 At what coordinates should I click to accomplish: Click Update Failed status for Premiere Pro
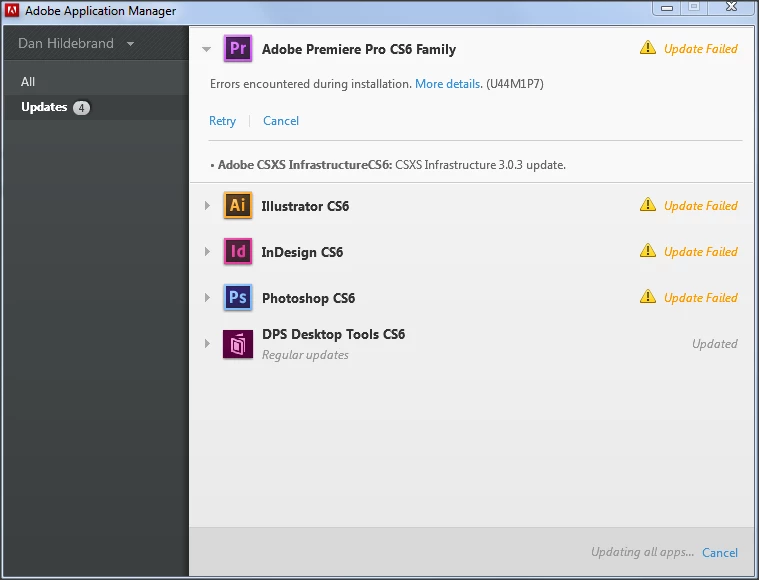click(x=700, y=49)
